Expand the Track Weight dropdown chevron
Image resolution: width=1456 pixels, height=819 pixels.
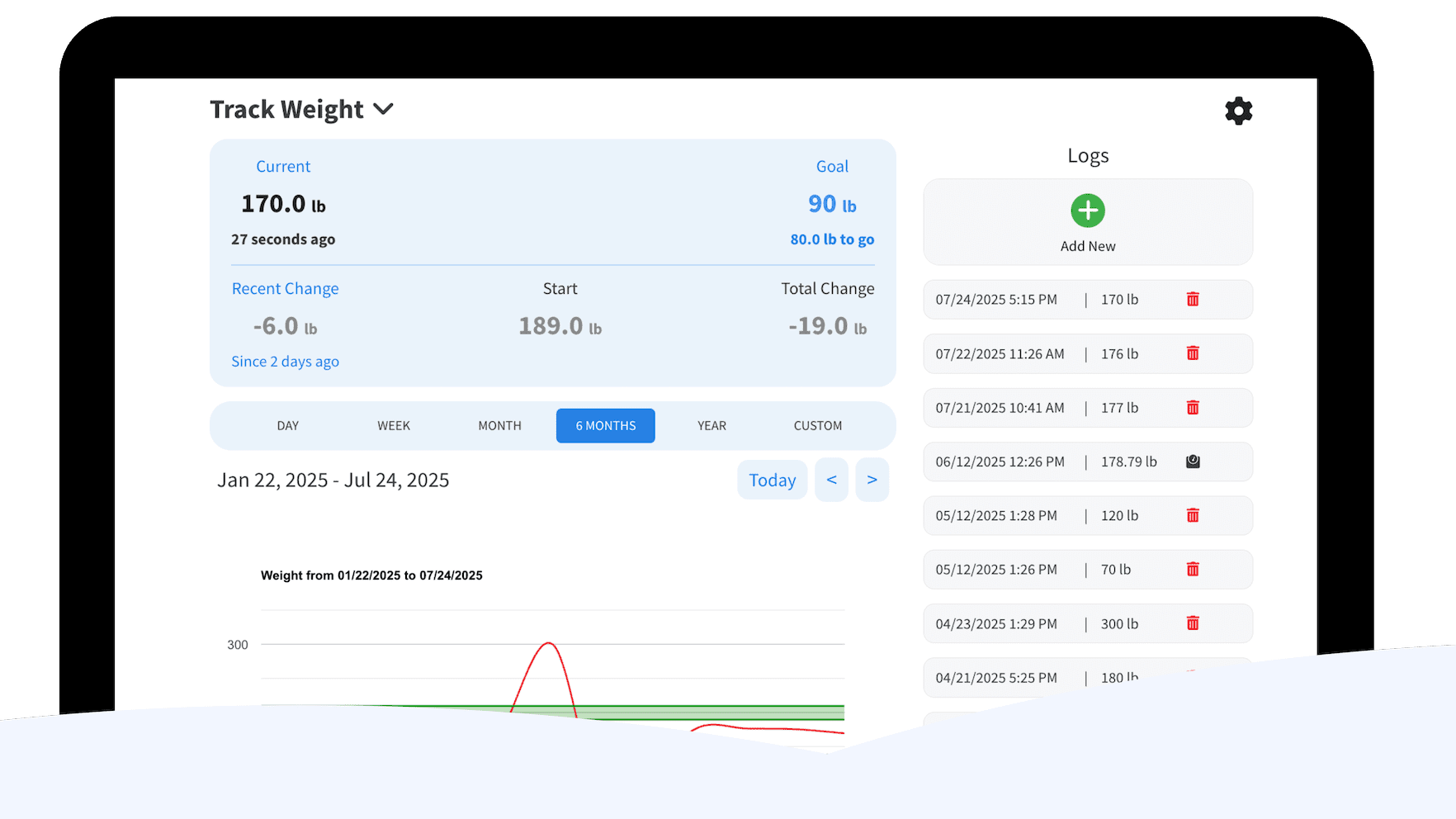tap(383, 109)
